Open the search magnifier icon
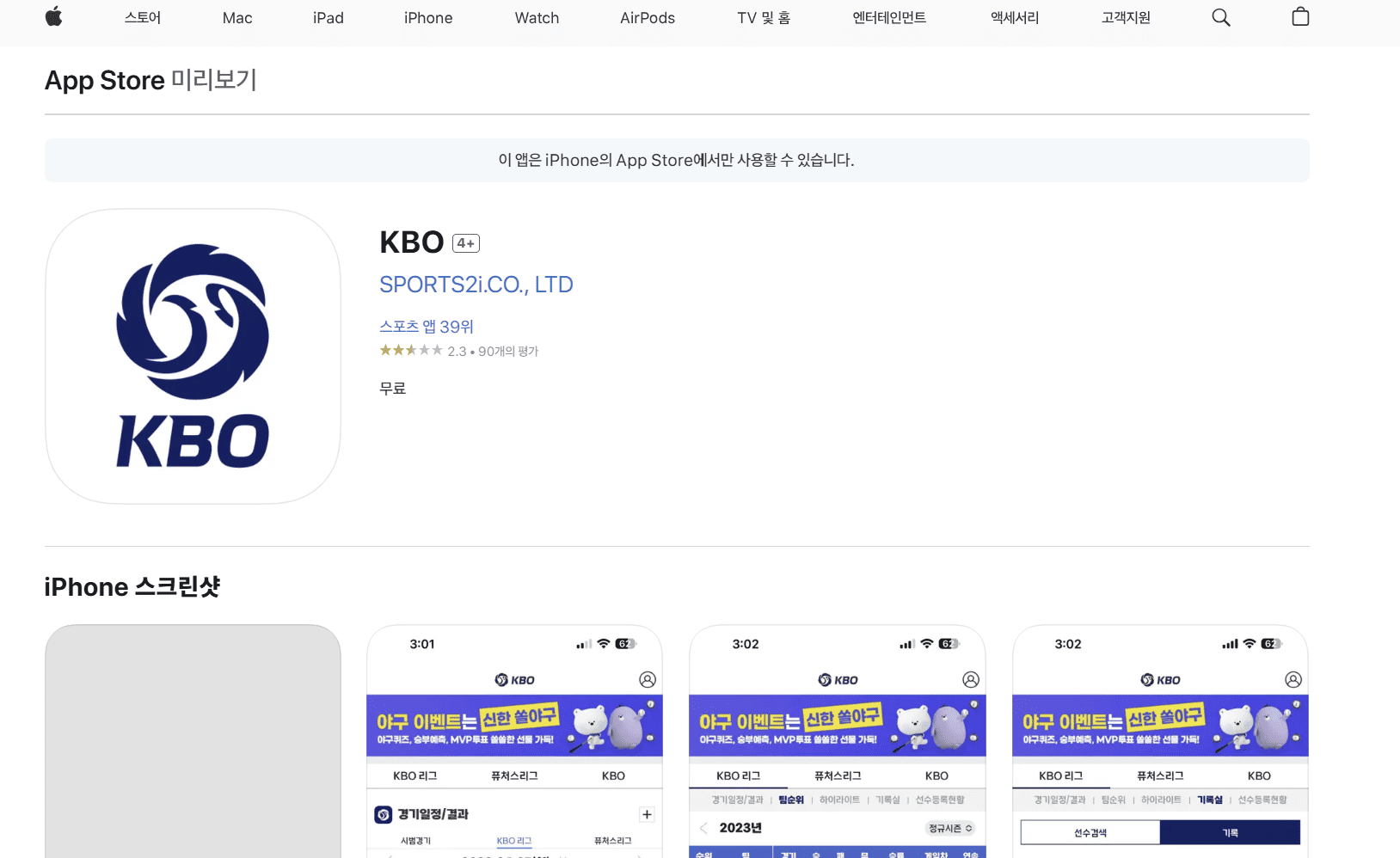 click(x=1220, y=17)
